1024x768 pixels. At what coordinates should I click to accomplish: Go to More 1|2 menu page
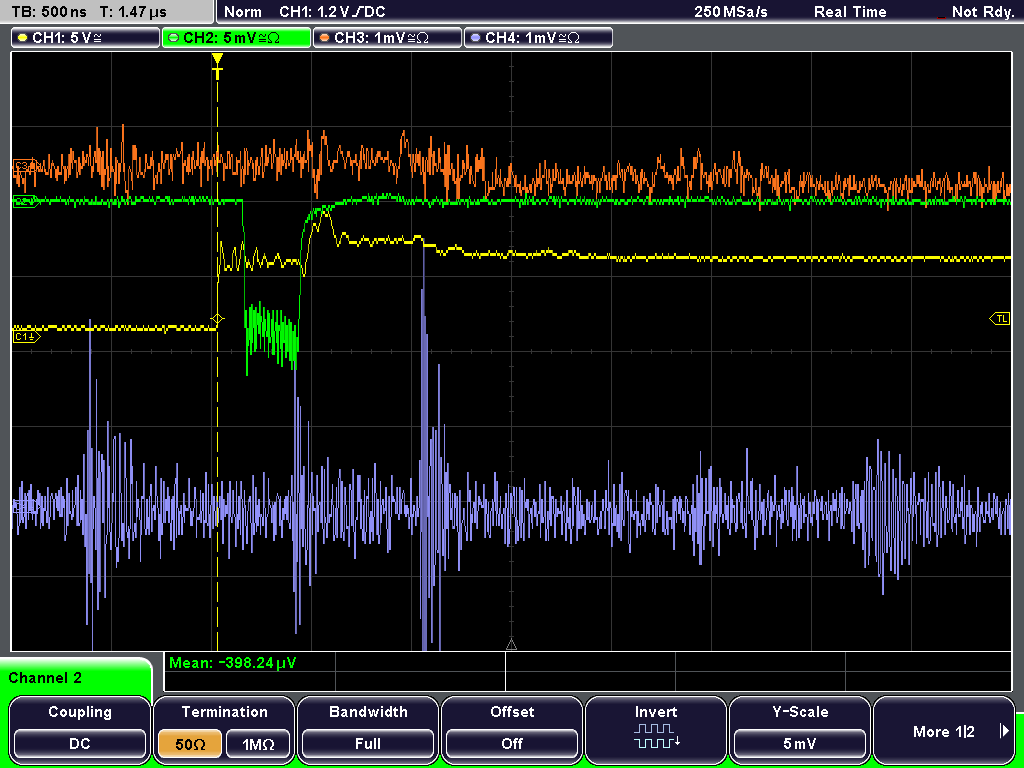[944, 729]
